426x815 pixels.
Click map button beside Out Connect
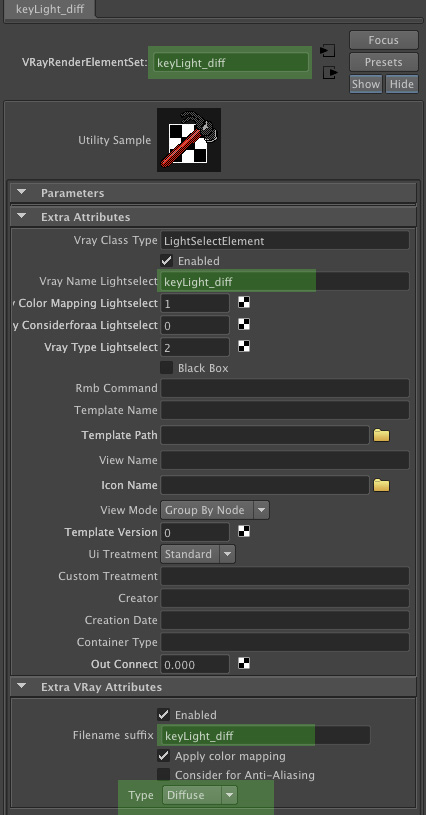tap(244, 663)
